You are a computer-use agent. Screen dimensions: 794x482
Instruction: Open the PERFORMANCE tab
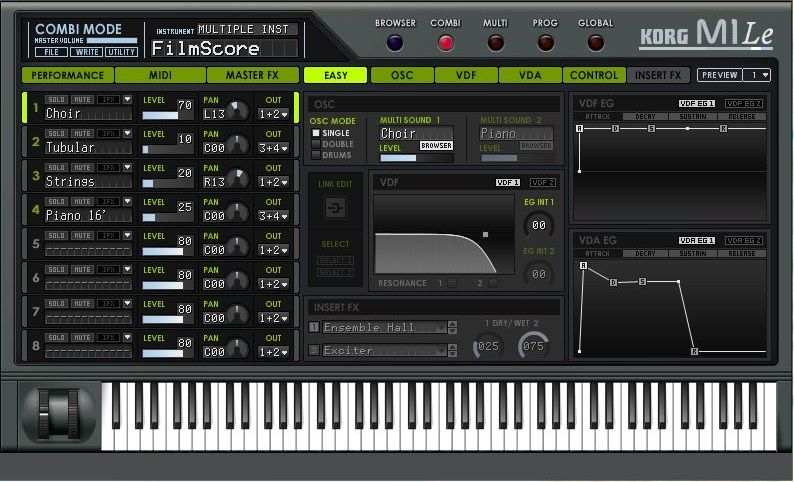67,75
